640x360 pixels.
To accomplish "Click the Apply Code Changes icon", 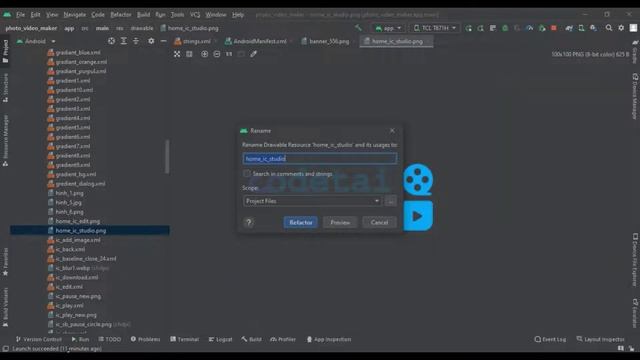I will 493,28.
